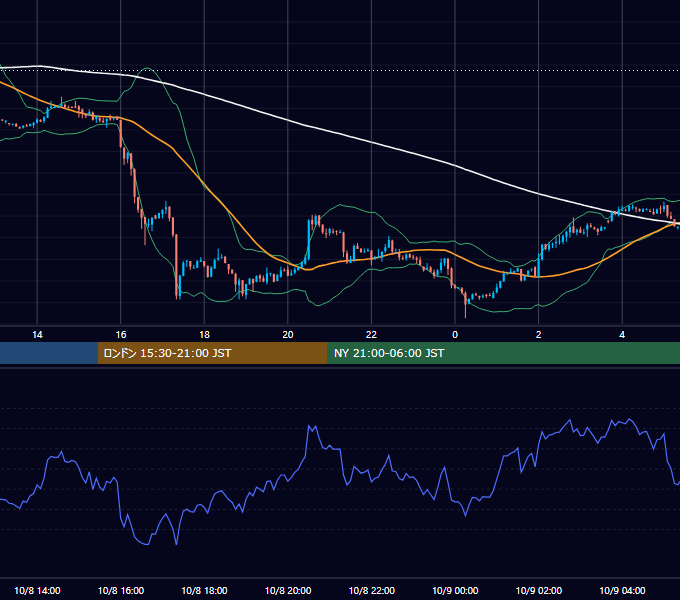680x600 pixels.
Task: Click the hour label 16 on time axis
Action: [x=121, y=335]
